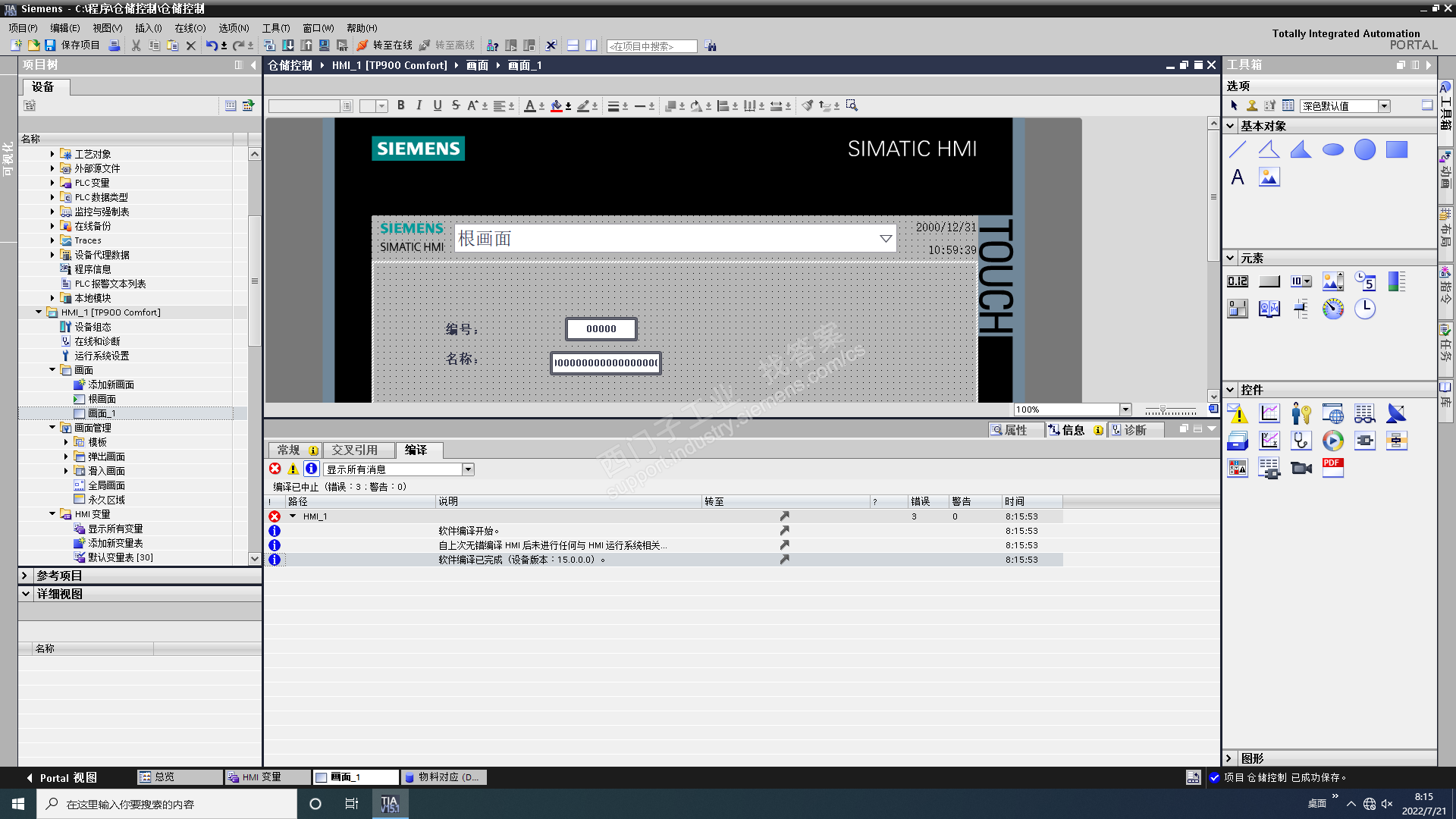Image resolution: width=1456 pixels, height=819 pixels.
Task: Adjust the editor zoom slider
Action: click(1163, 409)
